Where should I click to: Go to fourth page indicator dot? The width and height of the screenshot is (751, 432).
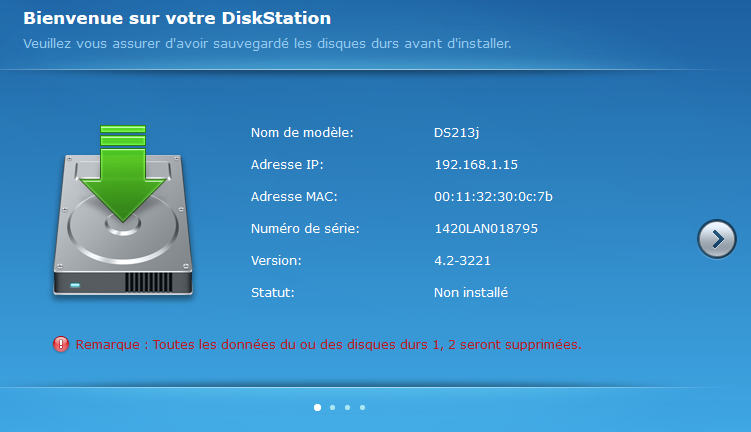coord(363,408)
